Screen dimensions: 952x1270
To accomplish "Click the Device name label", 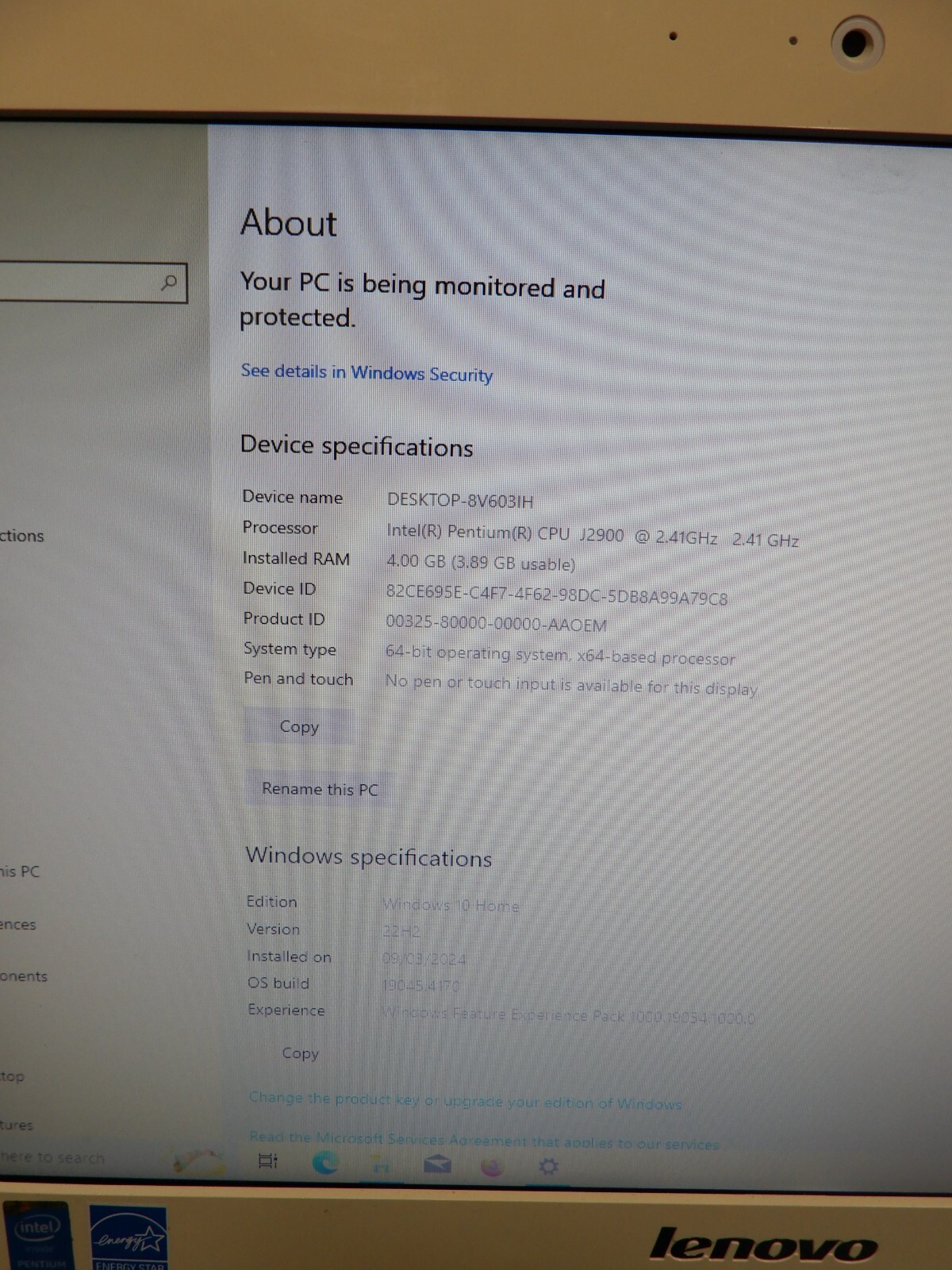I will [x=293, y=497].
